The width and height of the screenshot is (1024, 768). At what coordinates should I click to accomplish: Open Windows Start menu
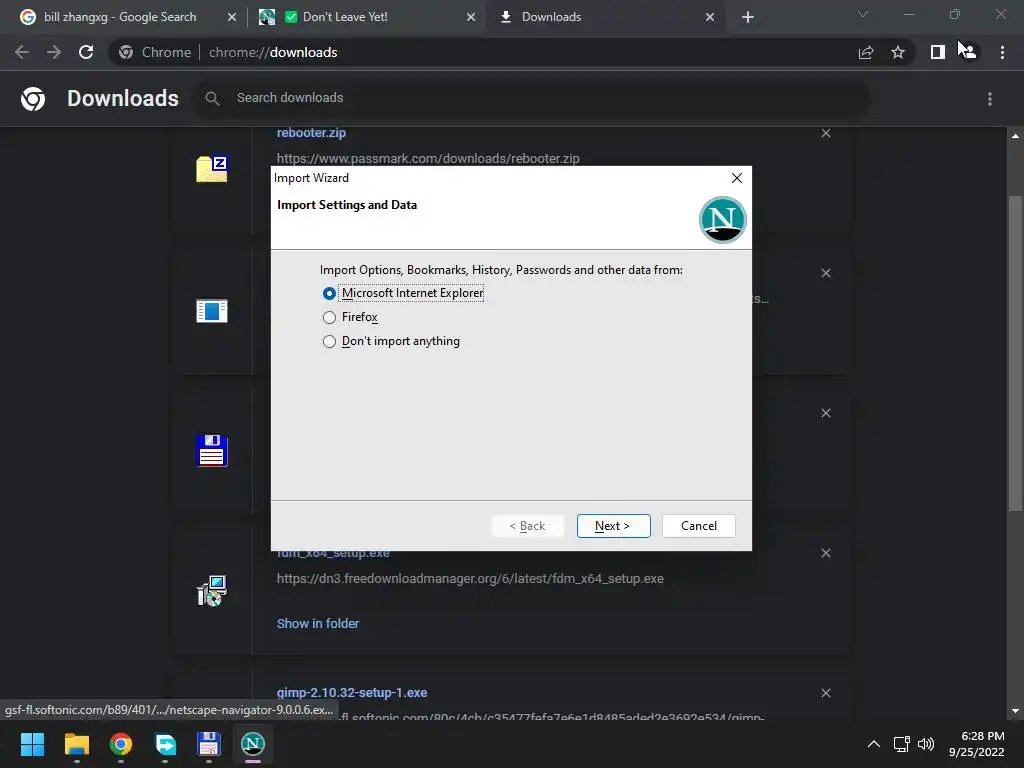[32, 744]
